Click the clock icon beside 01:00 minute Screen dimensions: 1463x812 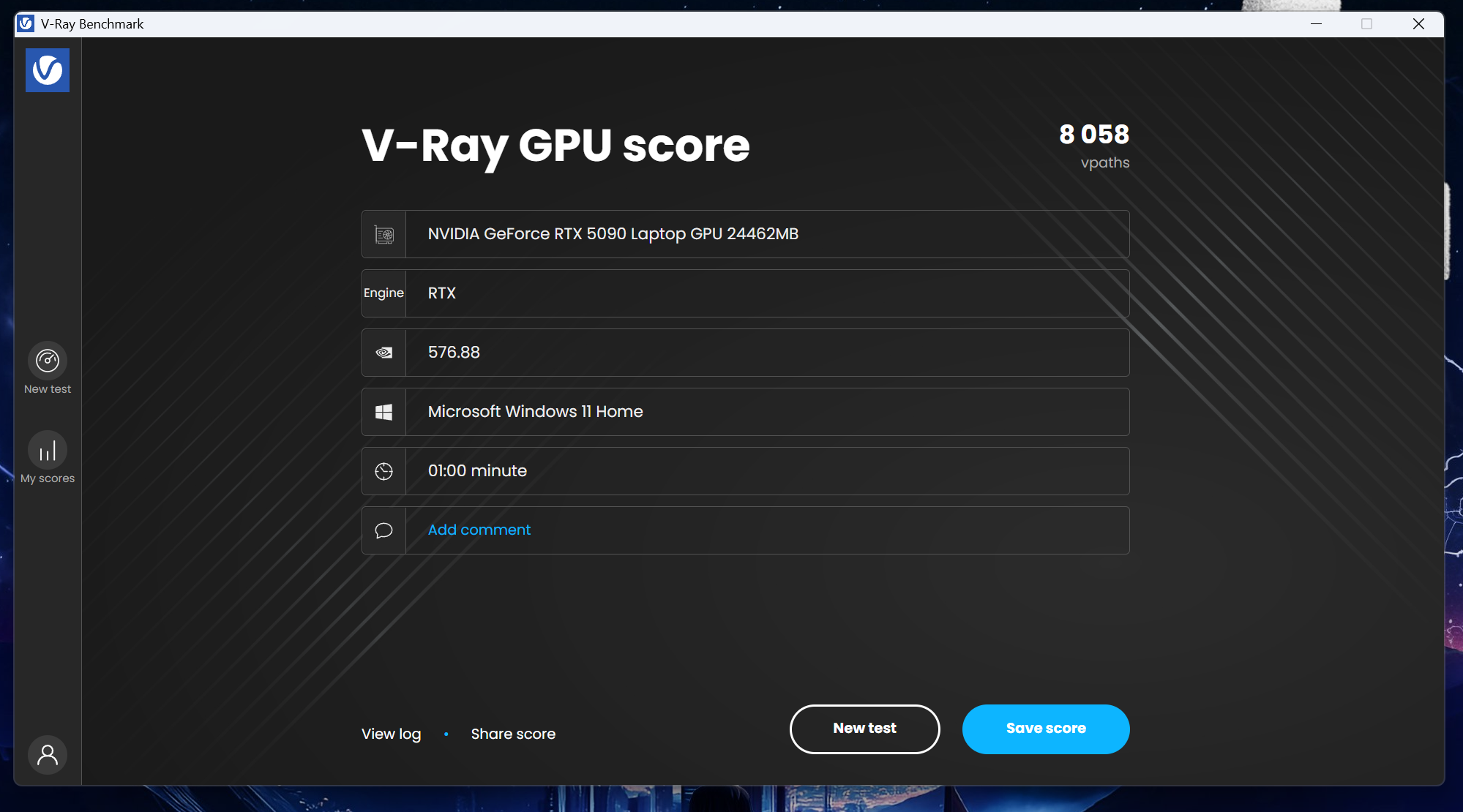click(383, 471)
